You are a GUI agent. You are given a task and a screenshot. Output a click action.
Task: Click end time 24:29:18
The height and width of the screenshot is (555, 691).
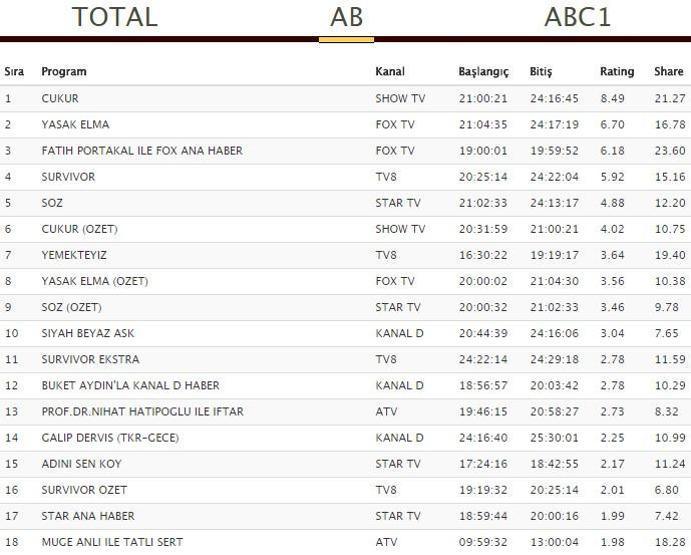click(554, 359)
